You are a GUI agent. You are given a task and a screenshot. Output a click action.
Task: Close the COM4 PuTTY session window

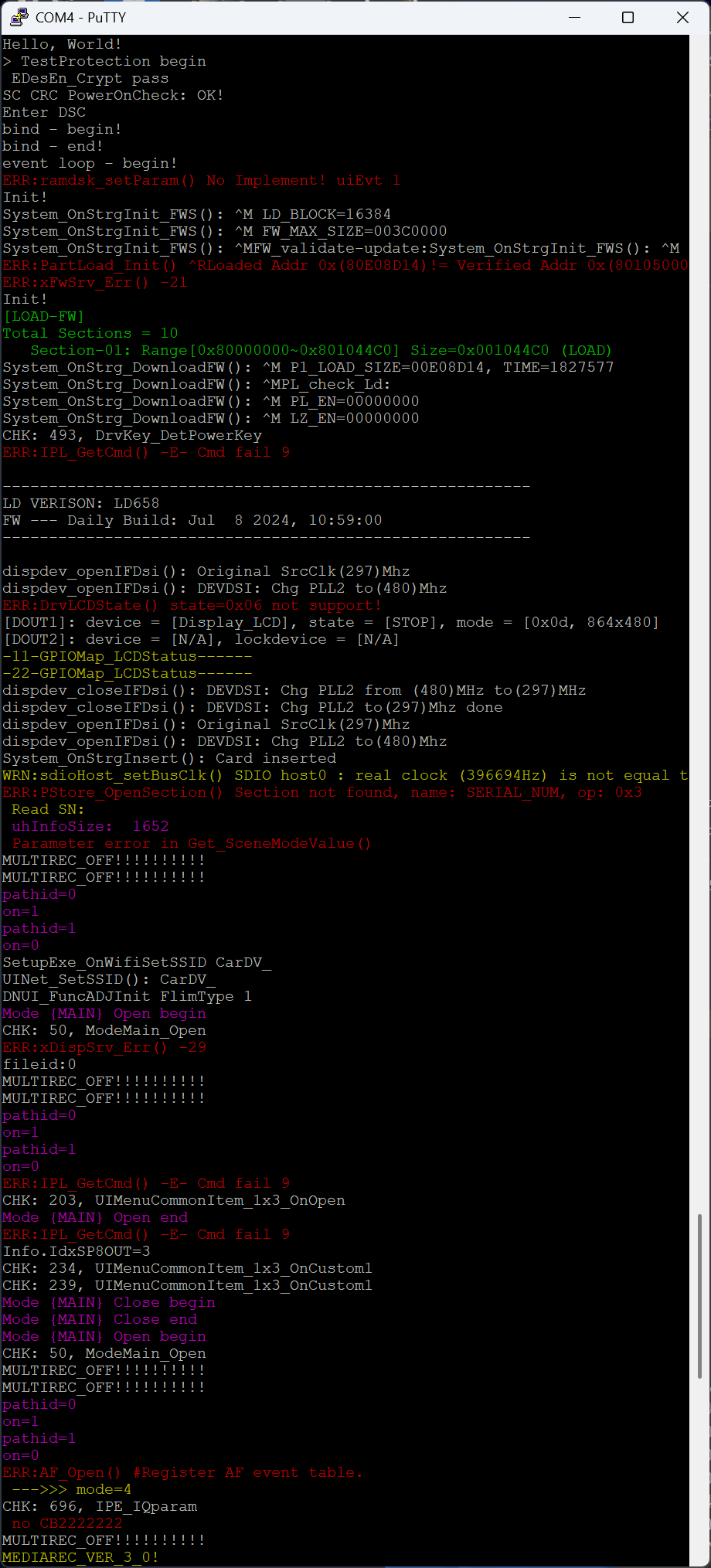click(x=682, y=17)
